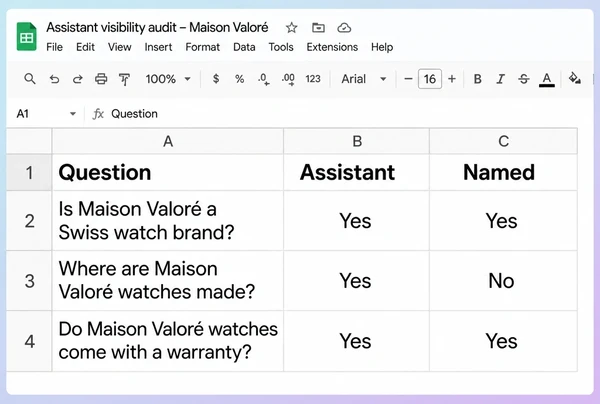The image size is (600, 404).
Task: Open the zoom 100% dropdown
Action: point(168,79)
